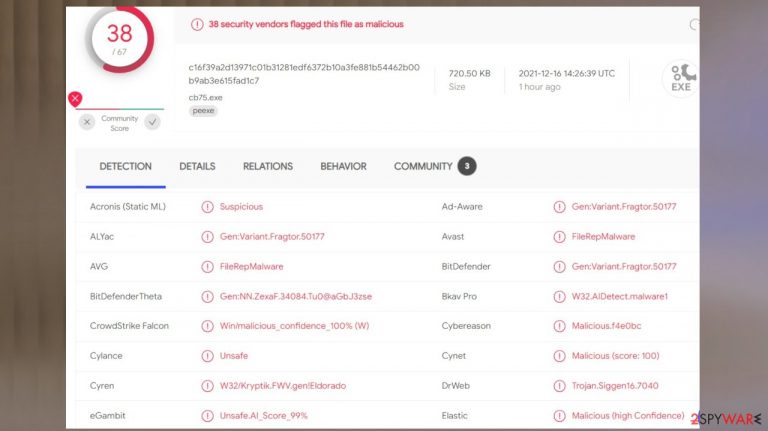This screenshot has width=768, height=431.
Task: Click the Gen:Variant.Fragtor.50177 result for Ad-Aware
Action: point(624,207)
